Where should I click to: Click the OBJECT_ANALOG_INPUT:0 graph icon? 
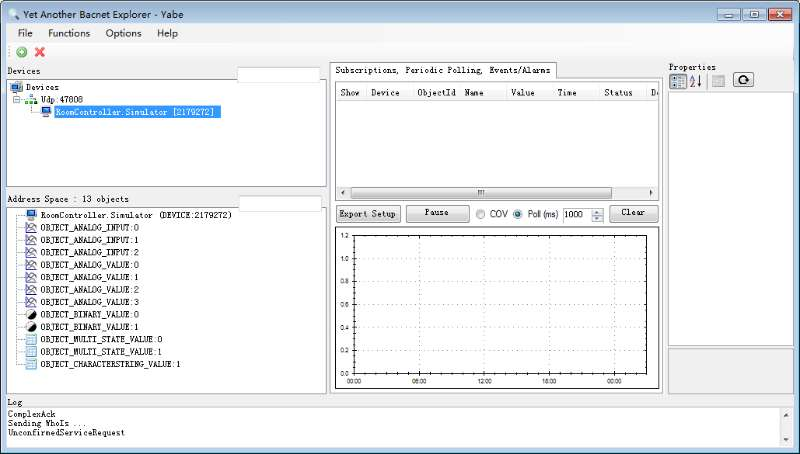tap(31, 227)
